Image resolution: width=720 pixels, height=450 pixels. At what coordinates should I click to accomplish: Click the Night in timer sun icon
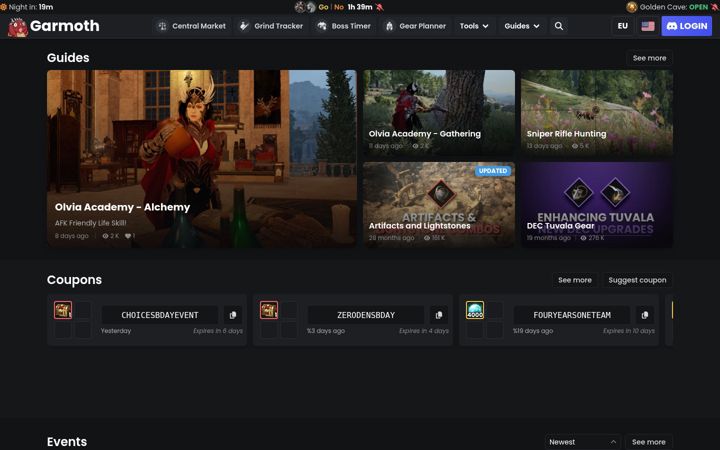click(3, 7)
